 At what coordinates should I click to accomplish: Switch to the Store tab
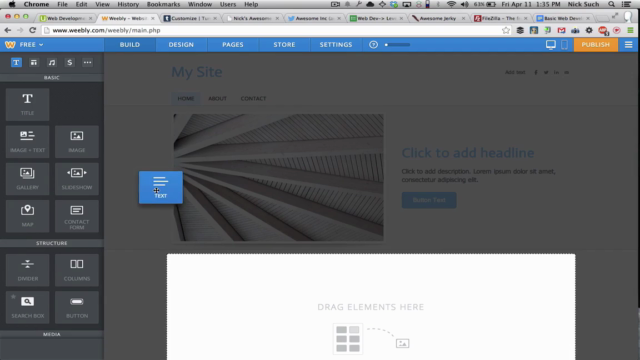point(284,44)
